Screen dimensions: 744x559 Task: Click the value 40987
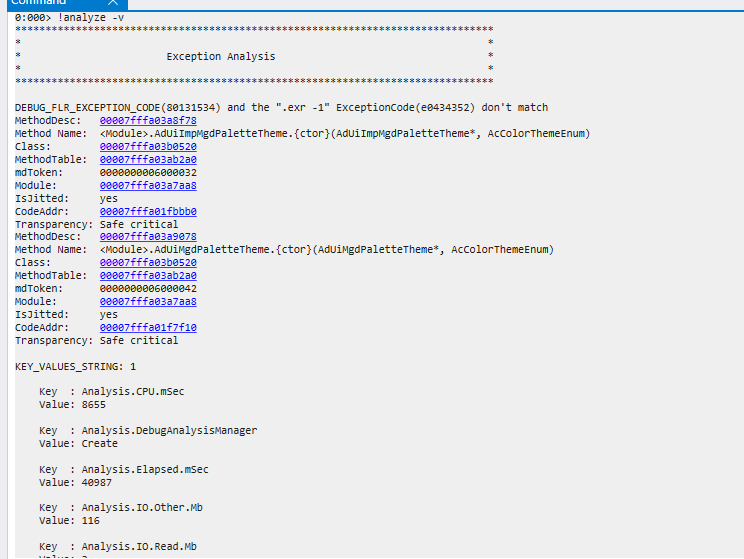click(x=97, y=483)
